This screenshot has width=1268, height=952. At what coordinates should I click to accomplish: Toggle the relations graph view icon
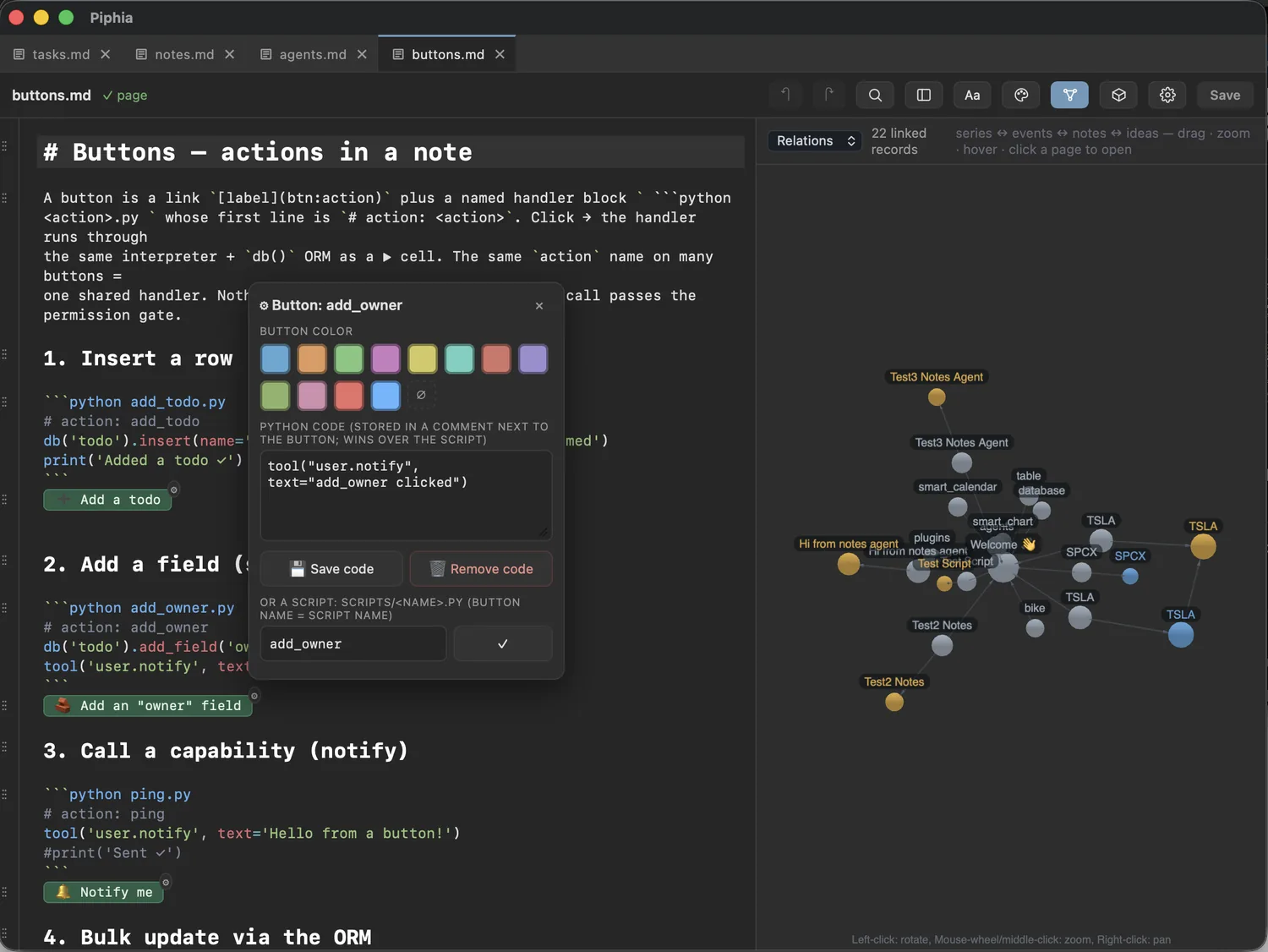click(1069, 95)
